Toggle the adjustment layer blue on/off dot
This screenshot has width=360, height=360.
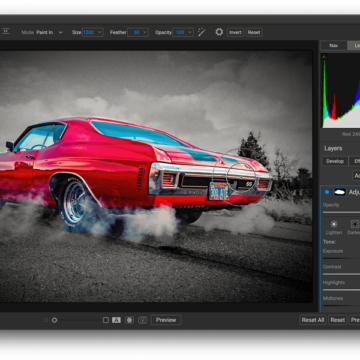(x=327, y=192)
